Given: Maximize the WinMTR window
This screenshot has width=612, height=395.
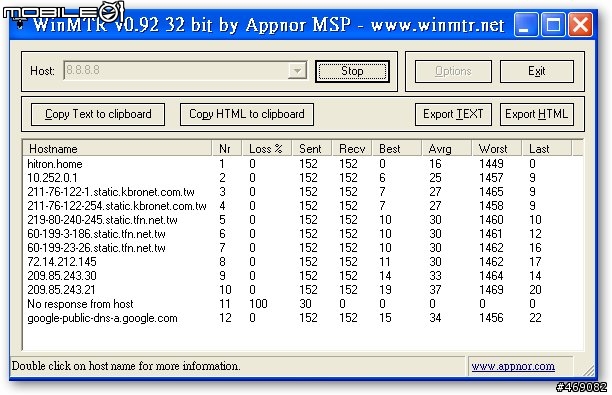Looking at the screenshot, I should (x=553, y=25).
